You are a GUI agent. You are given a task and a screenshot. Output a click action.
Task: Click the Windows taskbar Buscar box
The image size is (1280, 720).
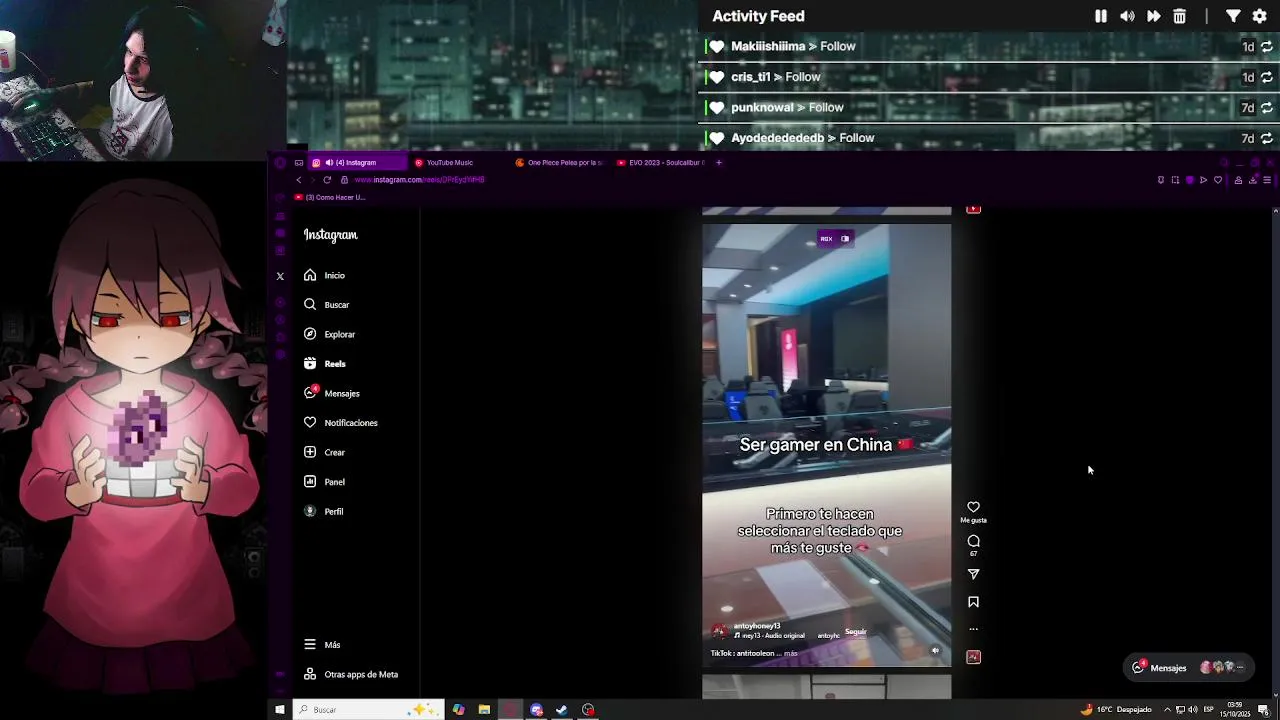point(367,710)
